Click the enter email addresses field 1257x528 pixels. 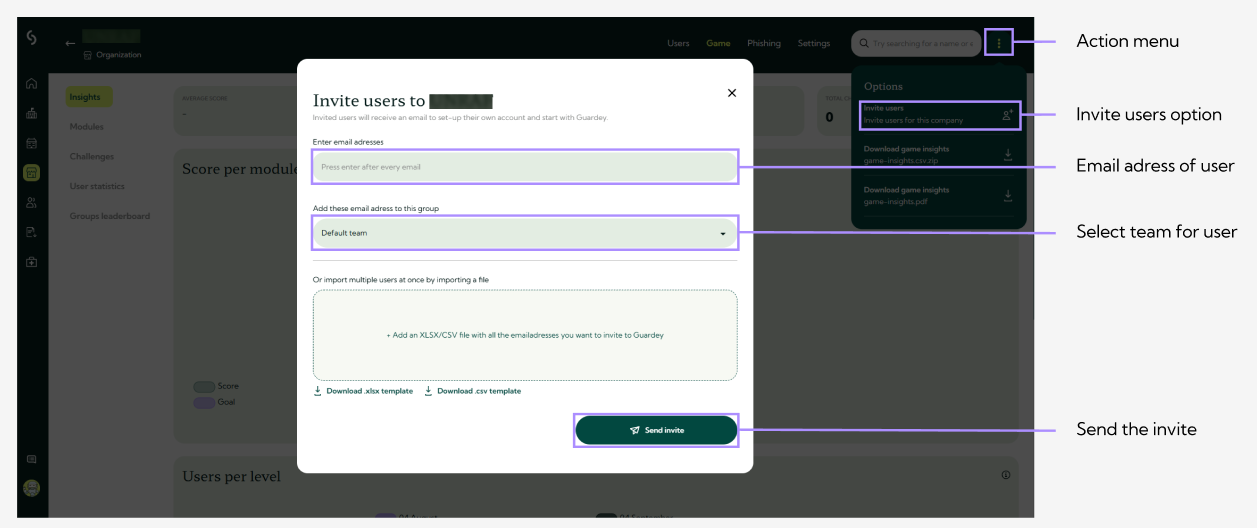pos(525,167)
